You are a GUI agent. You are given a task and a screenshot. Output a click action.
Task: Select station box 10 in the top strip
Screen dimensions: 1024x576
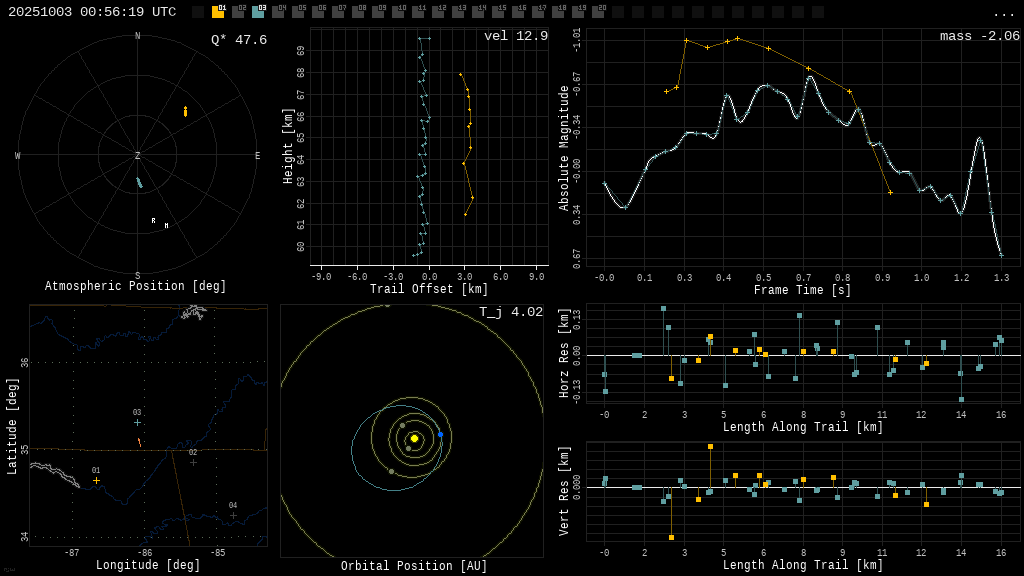(x=398, y=12)
